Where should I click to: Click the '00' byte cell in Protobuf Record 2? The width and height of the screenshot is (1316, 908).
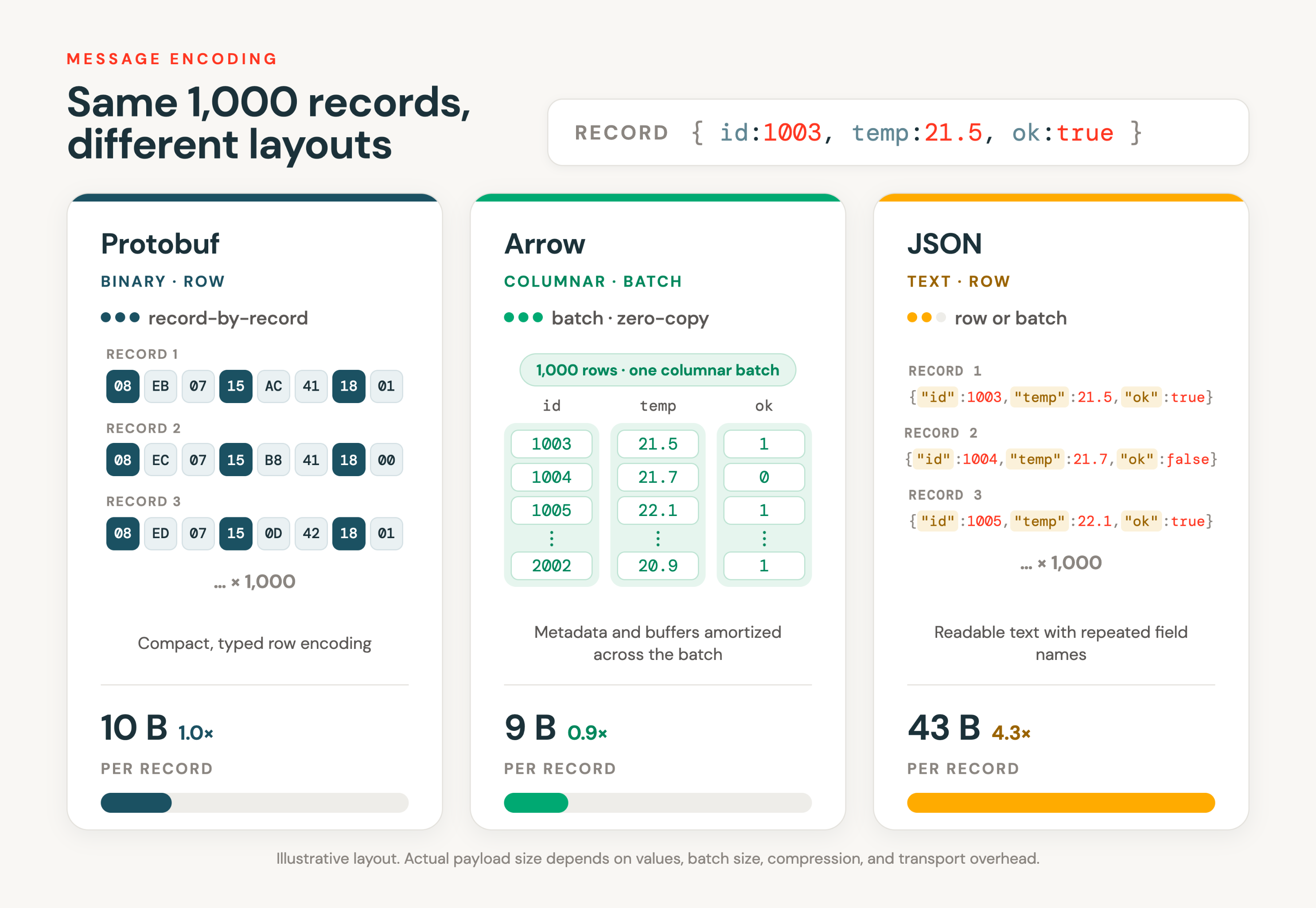tap(386, 460)
